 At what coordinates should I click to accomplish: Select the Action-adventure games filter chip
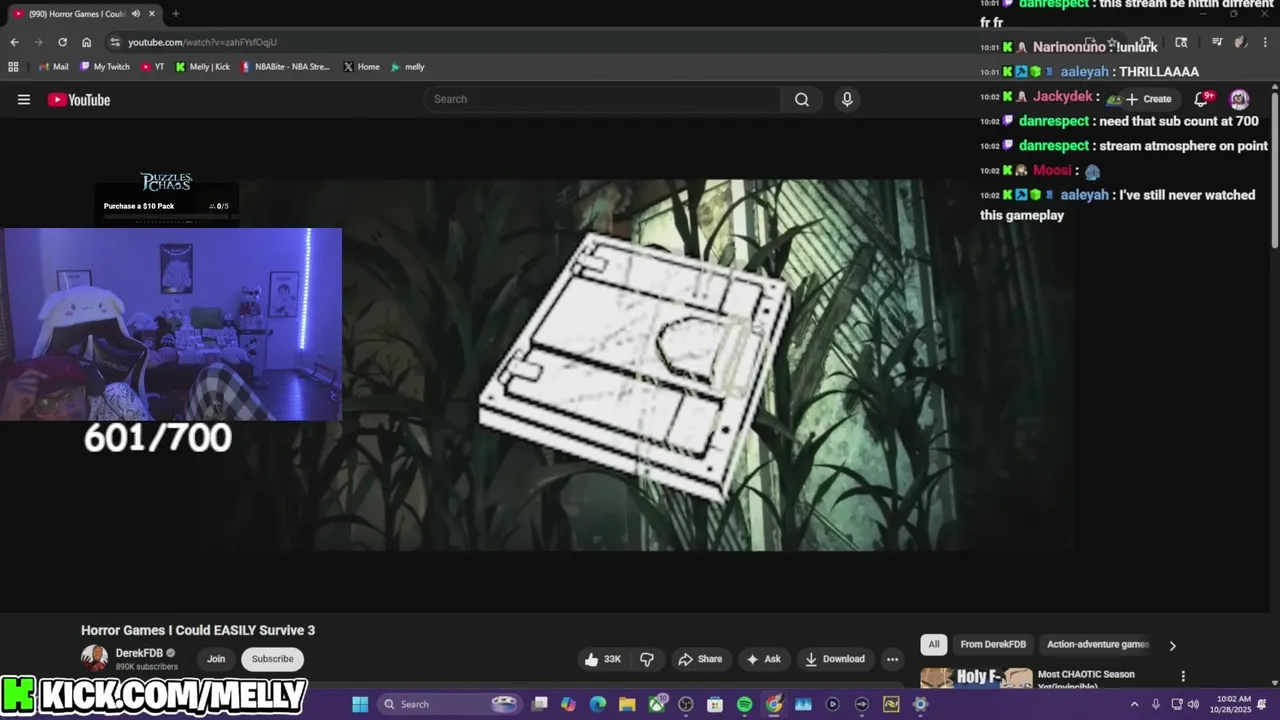1098,644
